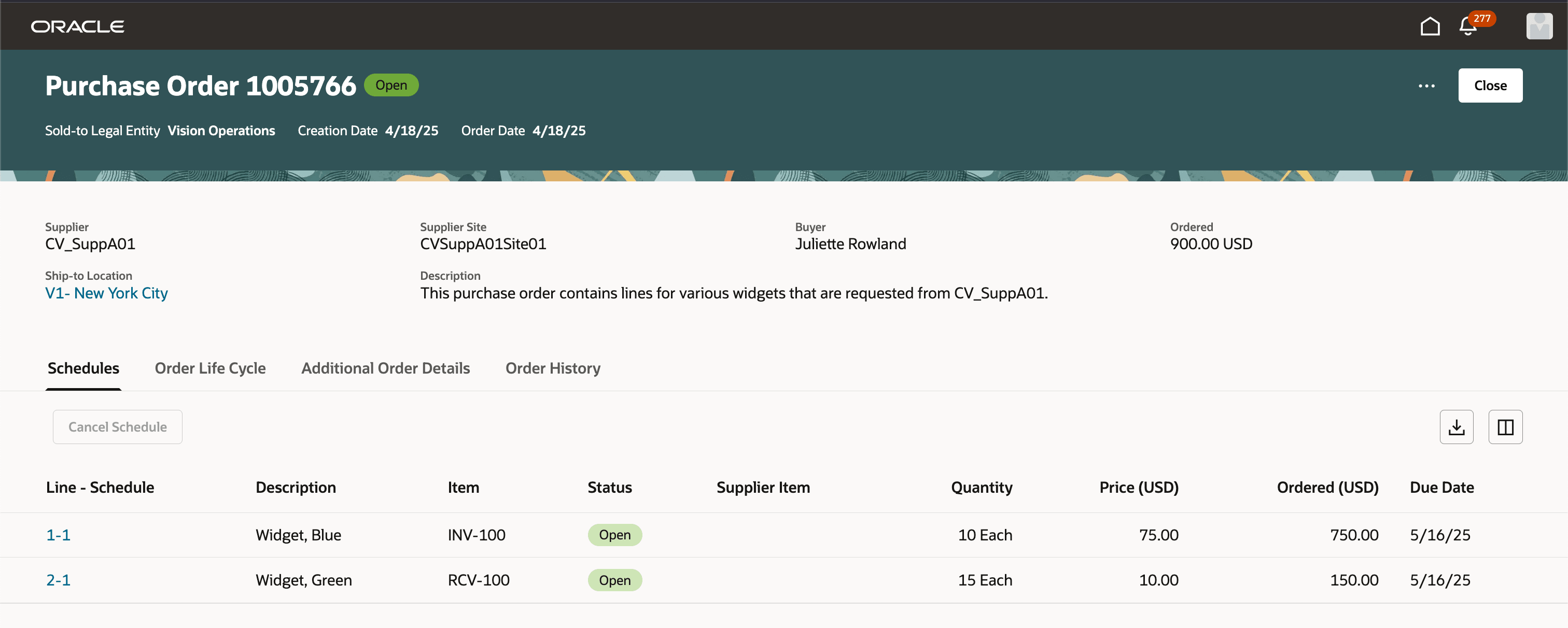Open ship-to location V1- New York City
Image resolution: width=1568 pixels, height=628 pixels.
point(106,293)
